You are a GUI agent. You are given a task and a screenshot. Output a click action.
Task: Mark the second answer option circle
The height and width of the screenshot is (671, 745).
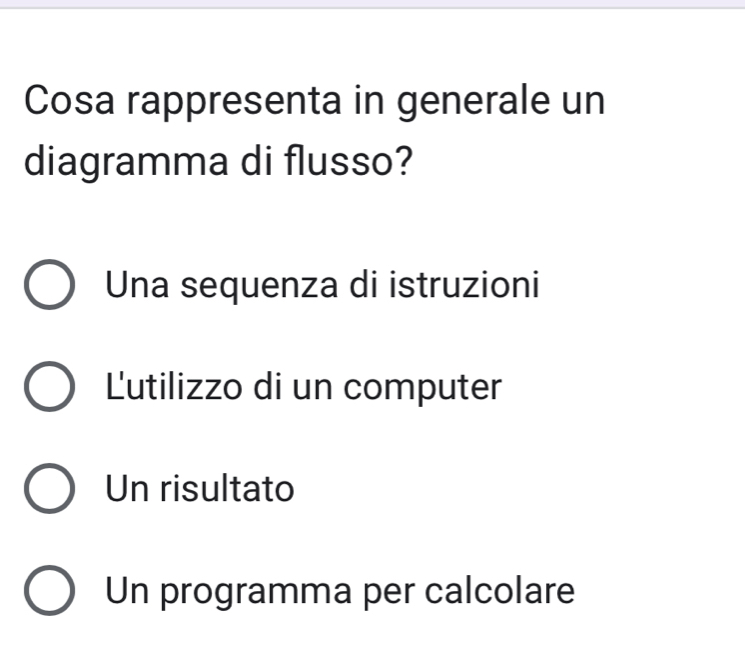pos(48,389)
